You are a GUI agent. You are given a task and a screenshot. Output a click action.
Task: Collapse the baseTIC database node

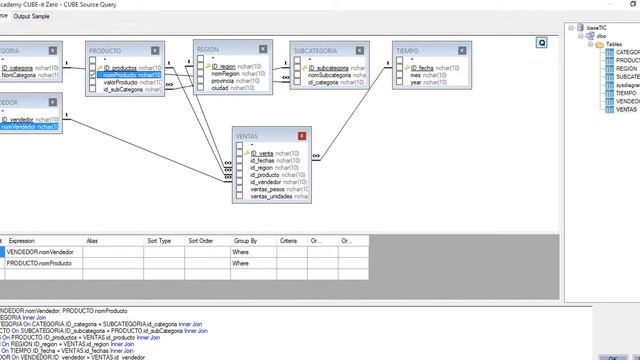(x=571, y=28)
